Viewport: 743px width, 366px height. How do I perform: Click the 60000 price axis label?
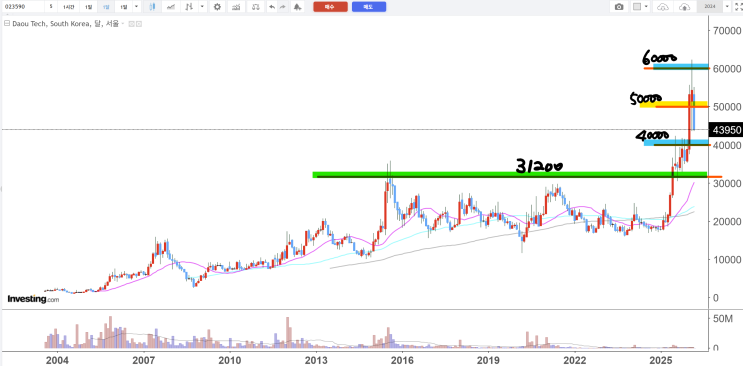[x=727, y=69]
